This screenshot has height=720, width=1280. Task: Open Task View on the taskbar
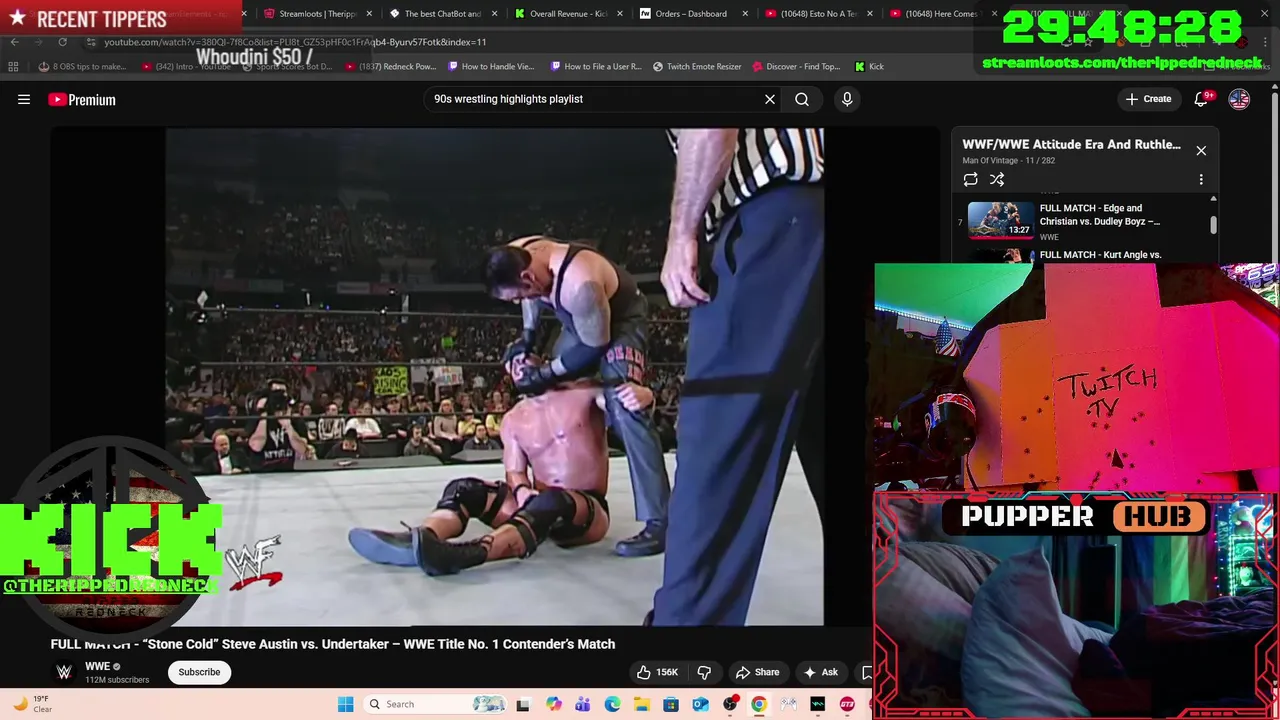tap(522, 704)
